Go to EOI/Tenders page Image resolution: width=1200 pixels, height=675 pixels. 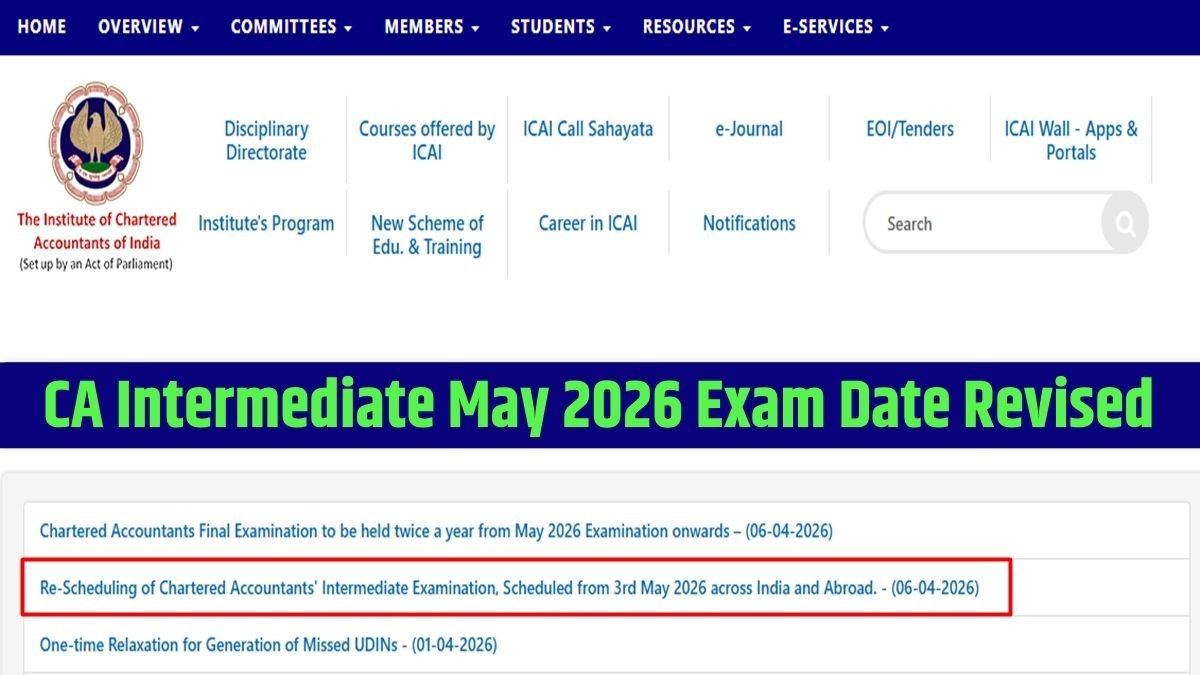coord(910,129)
